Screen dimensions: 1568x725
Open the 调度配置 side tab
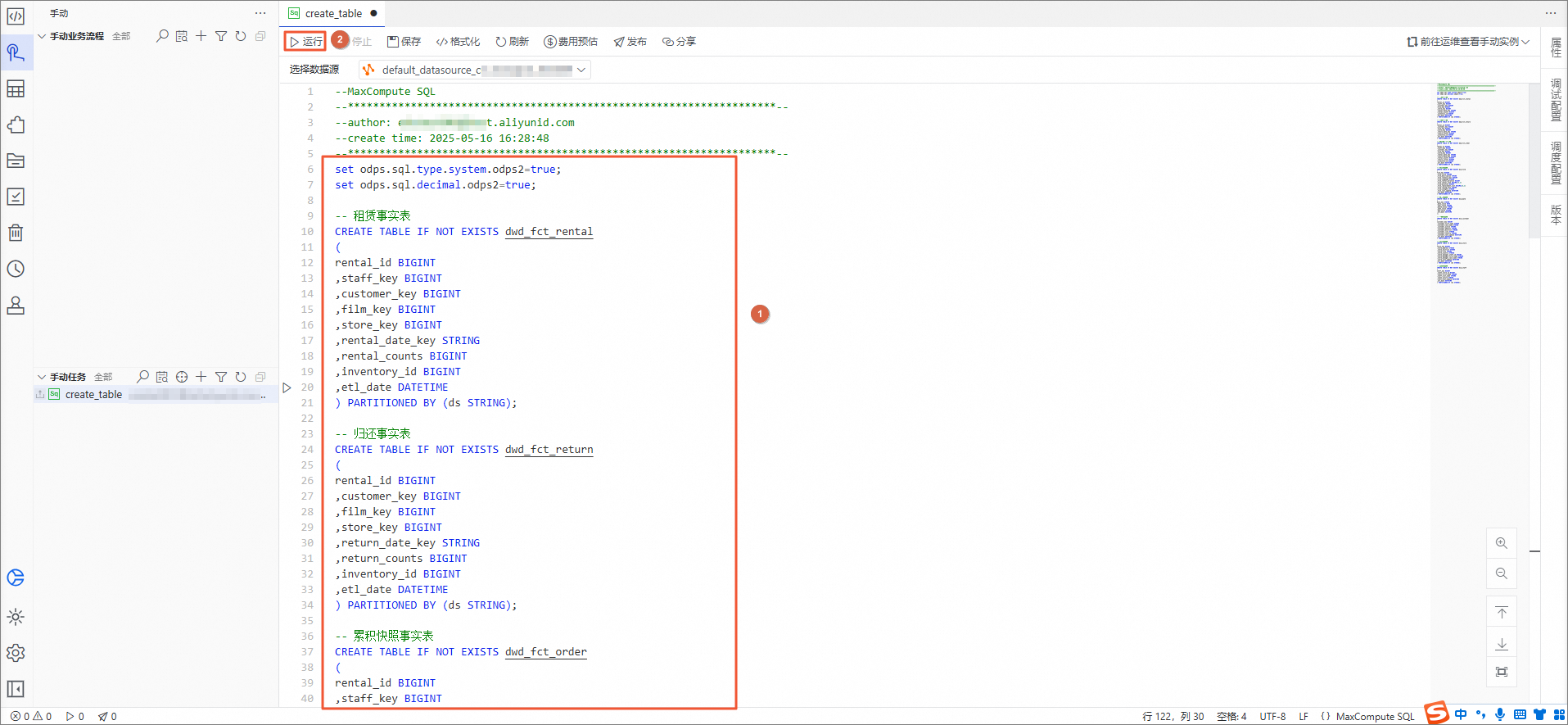pos(1556,163)
